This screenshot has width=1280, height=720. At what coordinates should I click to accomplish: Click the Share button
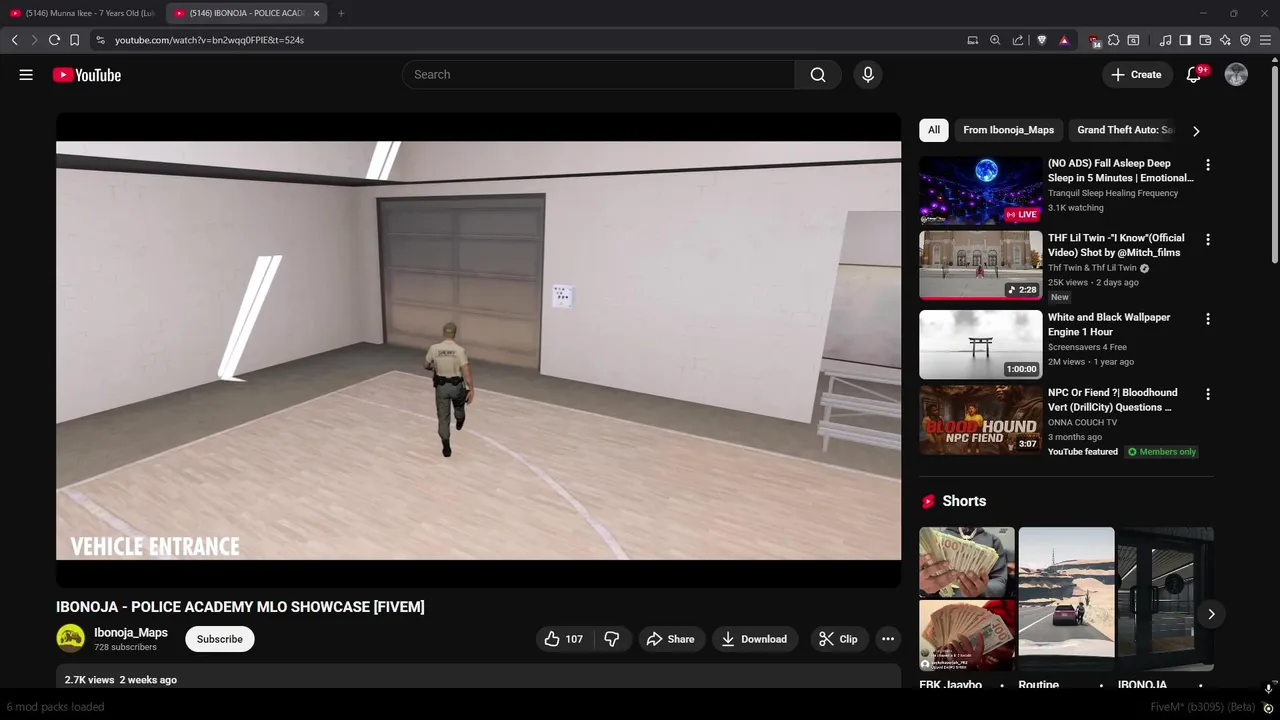[670, 639]
